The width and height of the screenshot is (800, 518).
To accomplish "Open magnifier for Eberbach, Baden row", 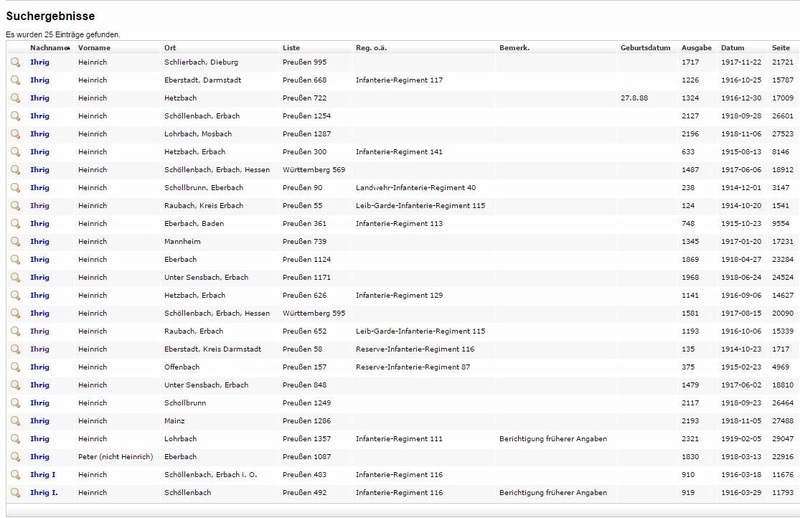I will [x=15, y=224].
